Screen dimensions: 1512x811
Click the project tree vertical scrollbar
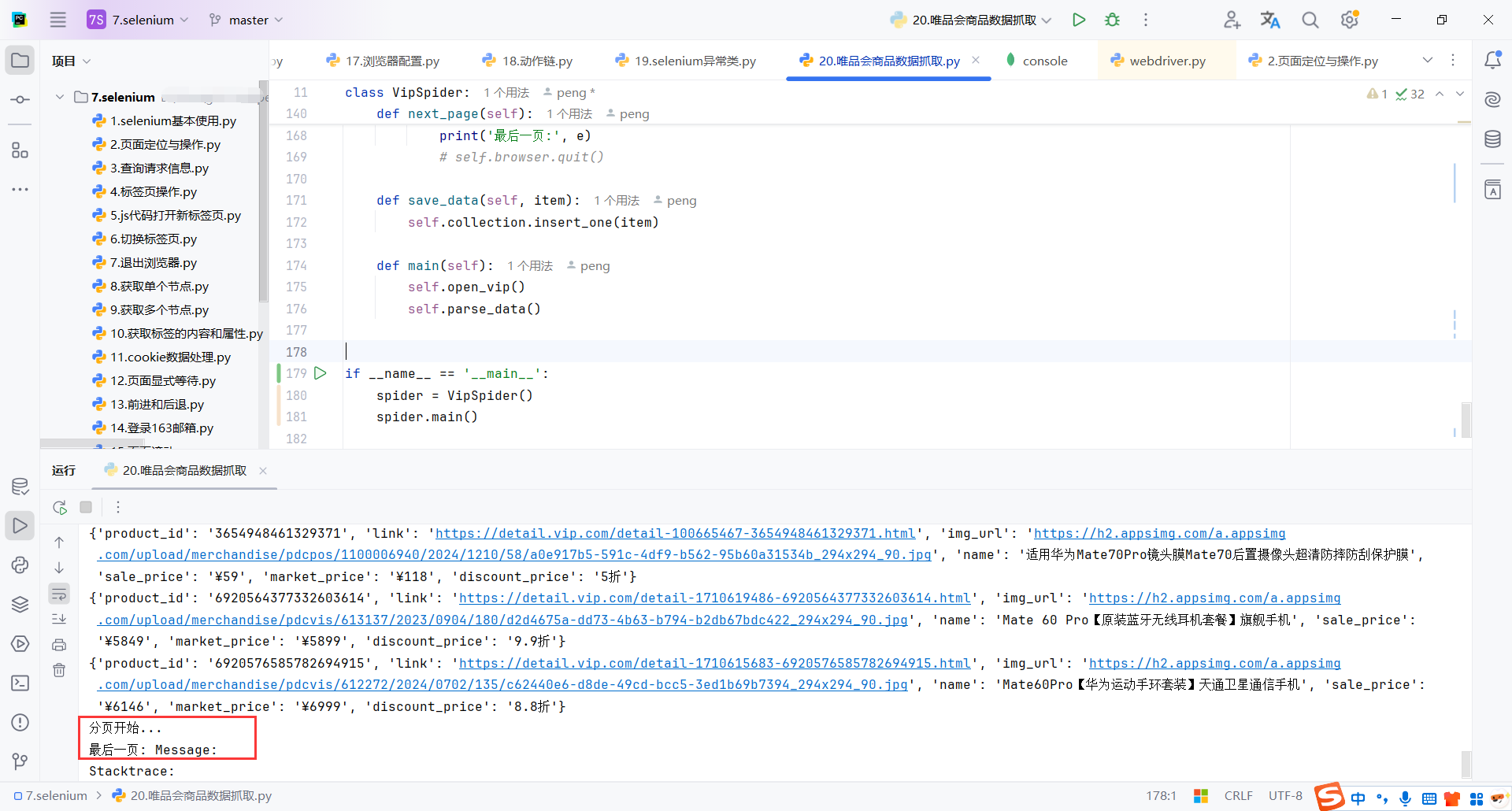tap(263, 191)
